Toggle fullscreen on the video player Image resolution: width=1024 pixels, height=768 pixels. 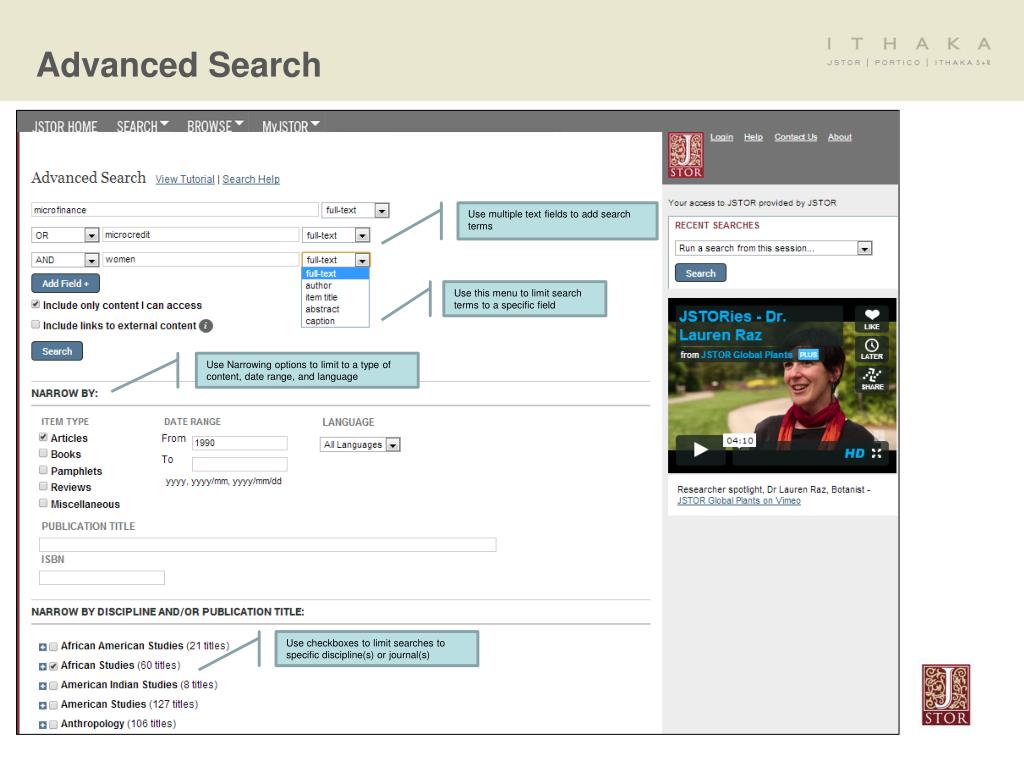tap(876, 453)
